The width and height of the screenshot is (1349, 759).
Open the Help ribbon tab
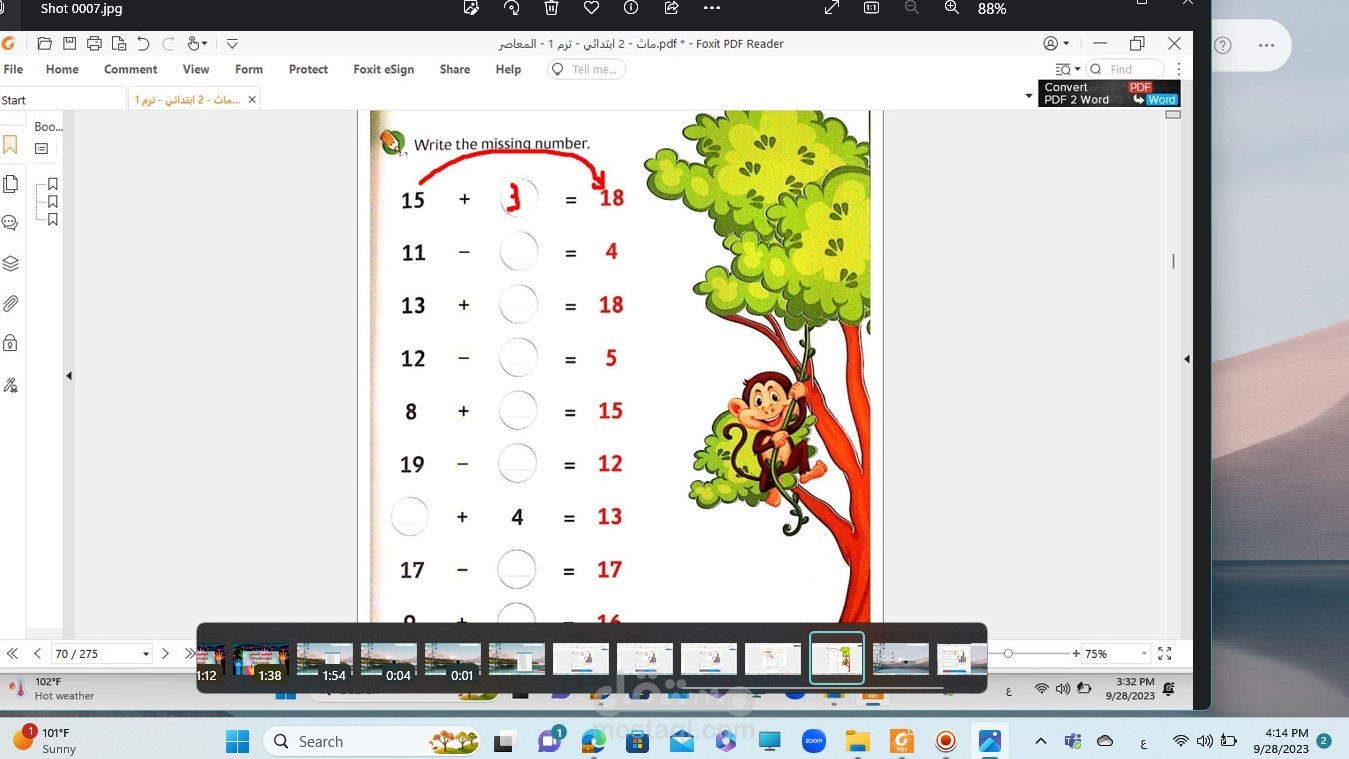508,69
